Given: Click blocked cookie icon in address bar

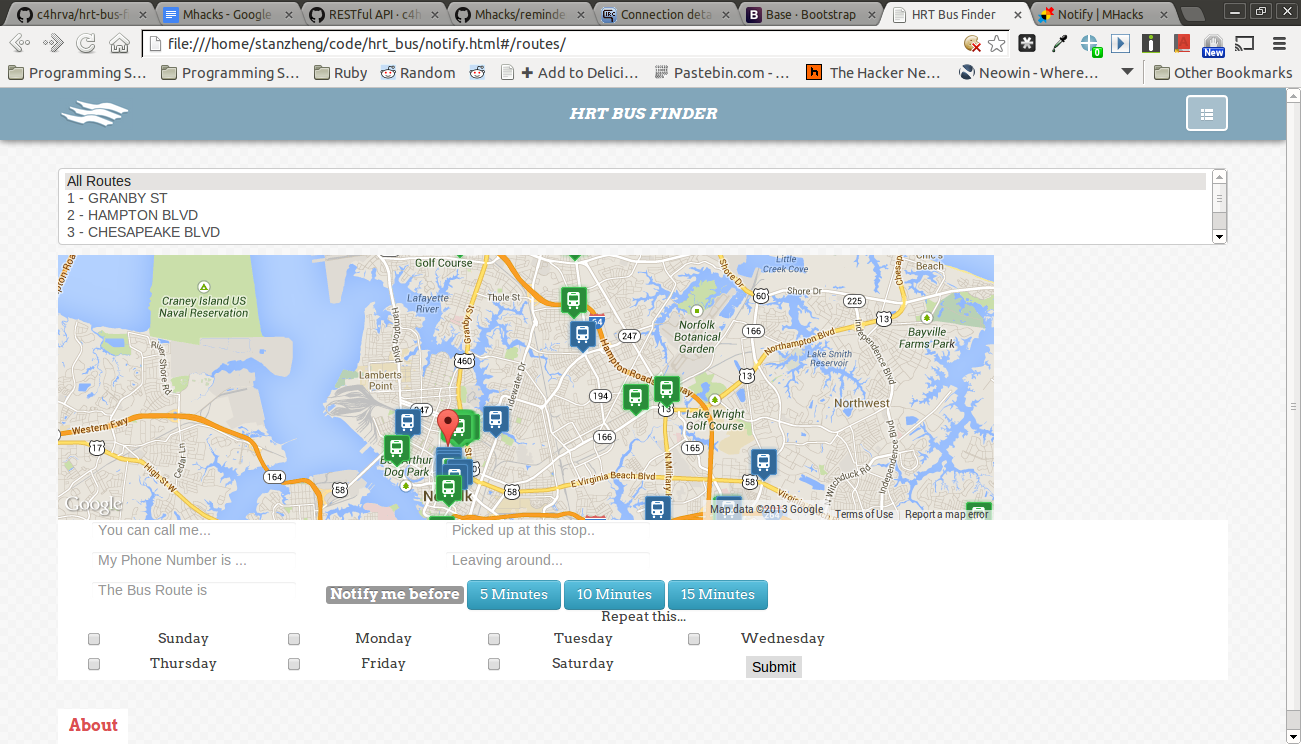Looking at the screenshot, I should coord(971,43).
